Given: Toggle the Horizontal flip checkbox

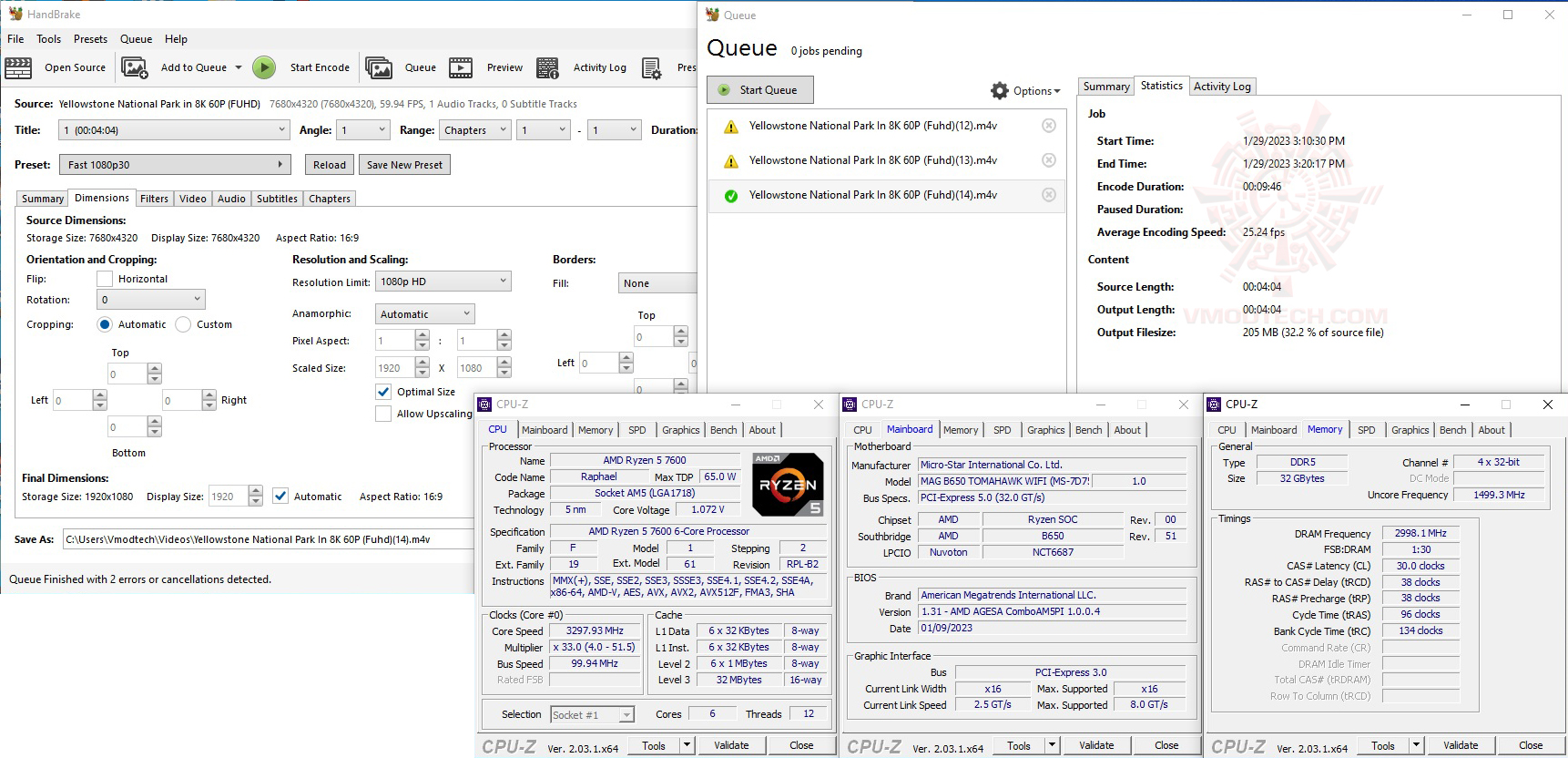Looking at the screenshot, I should click(x=105, y=280).
